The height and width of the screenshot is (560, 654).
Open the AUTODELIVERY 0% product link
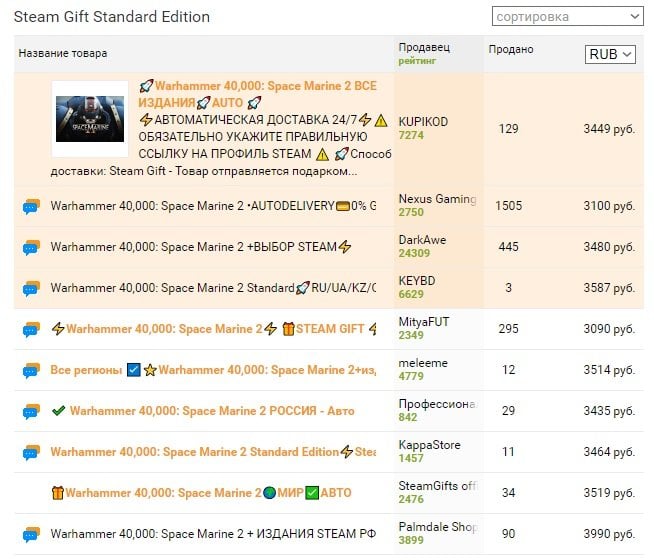(x=213, y=206)
